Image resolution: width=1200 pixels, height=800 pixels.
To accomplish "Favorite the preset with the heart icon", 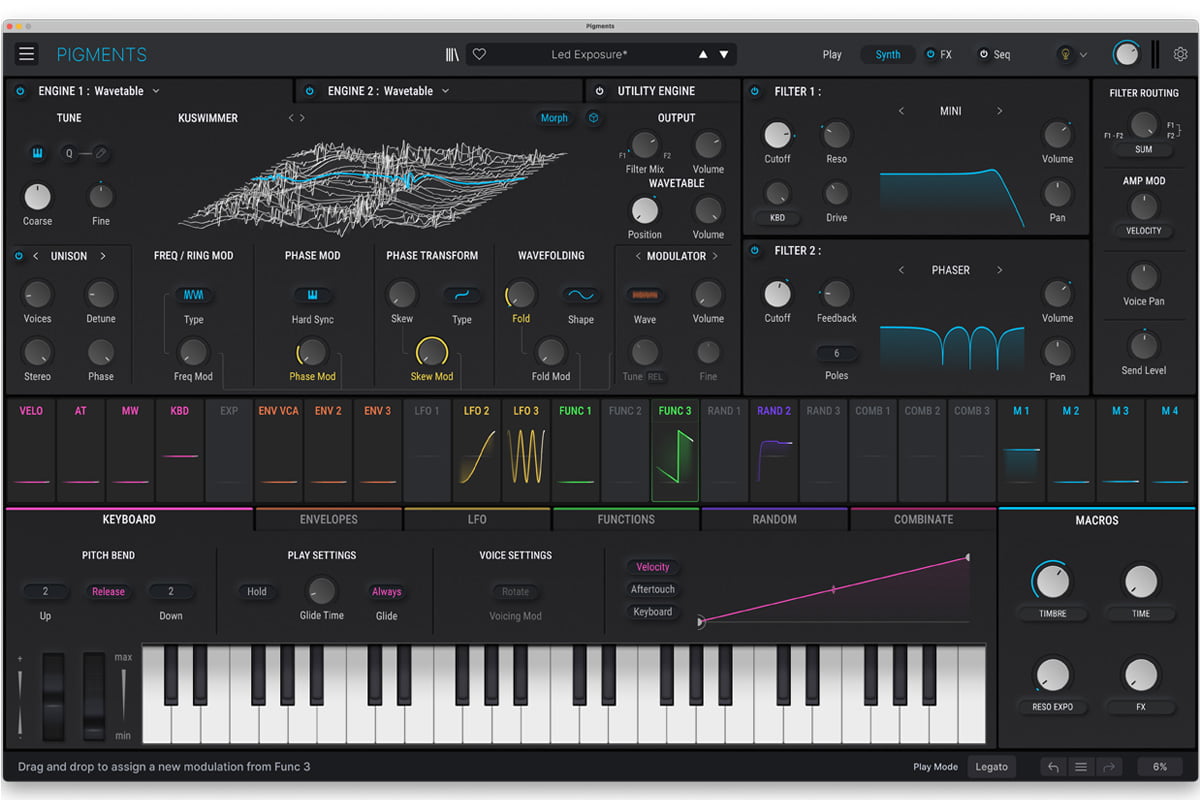I will coord(479,54).
